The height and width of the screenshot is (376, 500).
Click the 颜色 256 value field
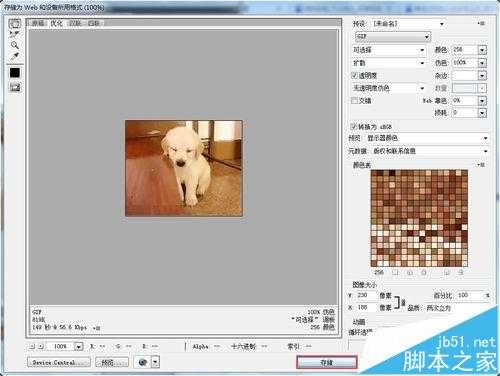(x=465, y=50)
